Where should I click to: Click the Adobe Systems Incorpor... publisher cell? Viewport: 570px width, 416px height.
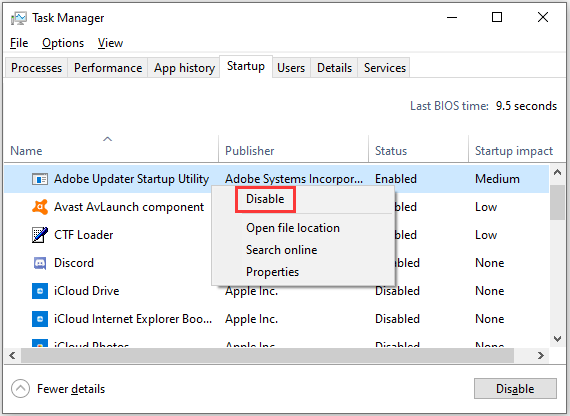[x=294, y=179]
